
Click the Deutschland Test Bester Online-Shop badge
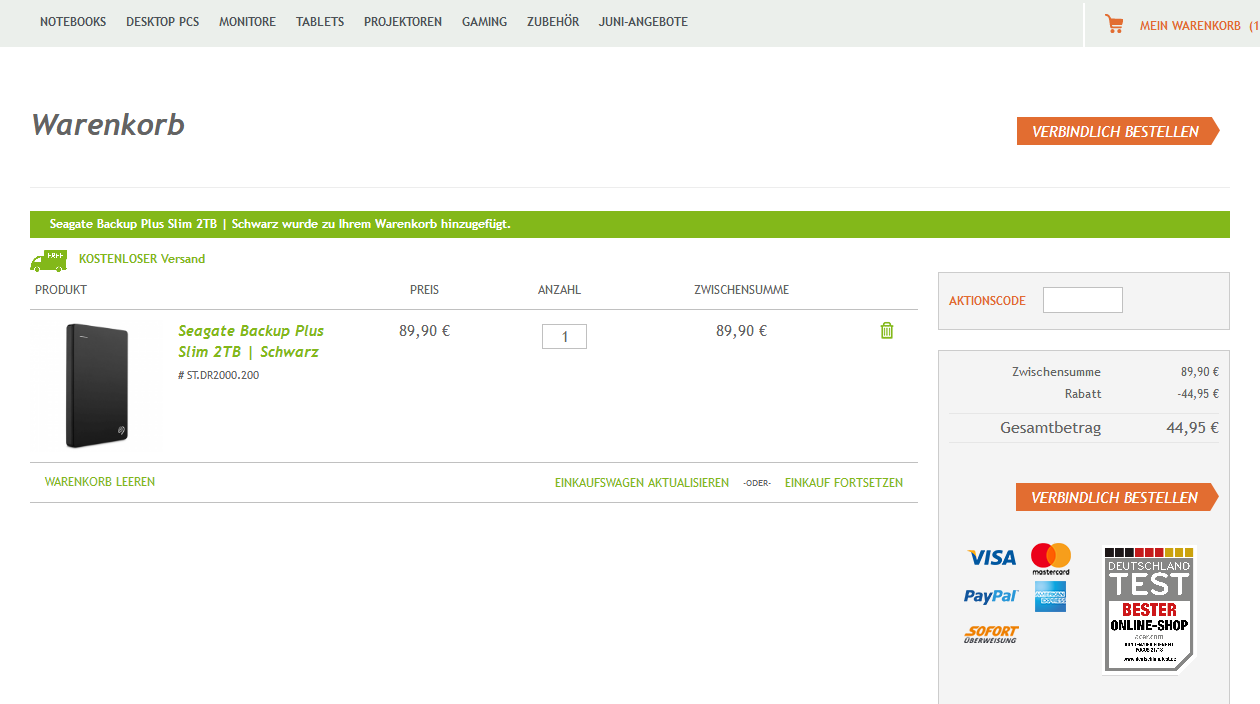point(1148,609)
